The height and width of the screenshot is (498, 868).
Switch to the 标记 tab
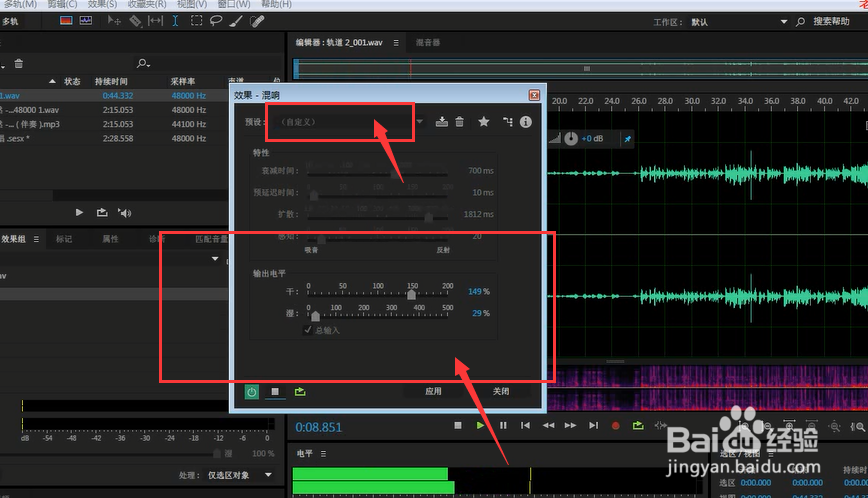[64, 239]
